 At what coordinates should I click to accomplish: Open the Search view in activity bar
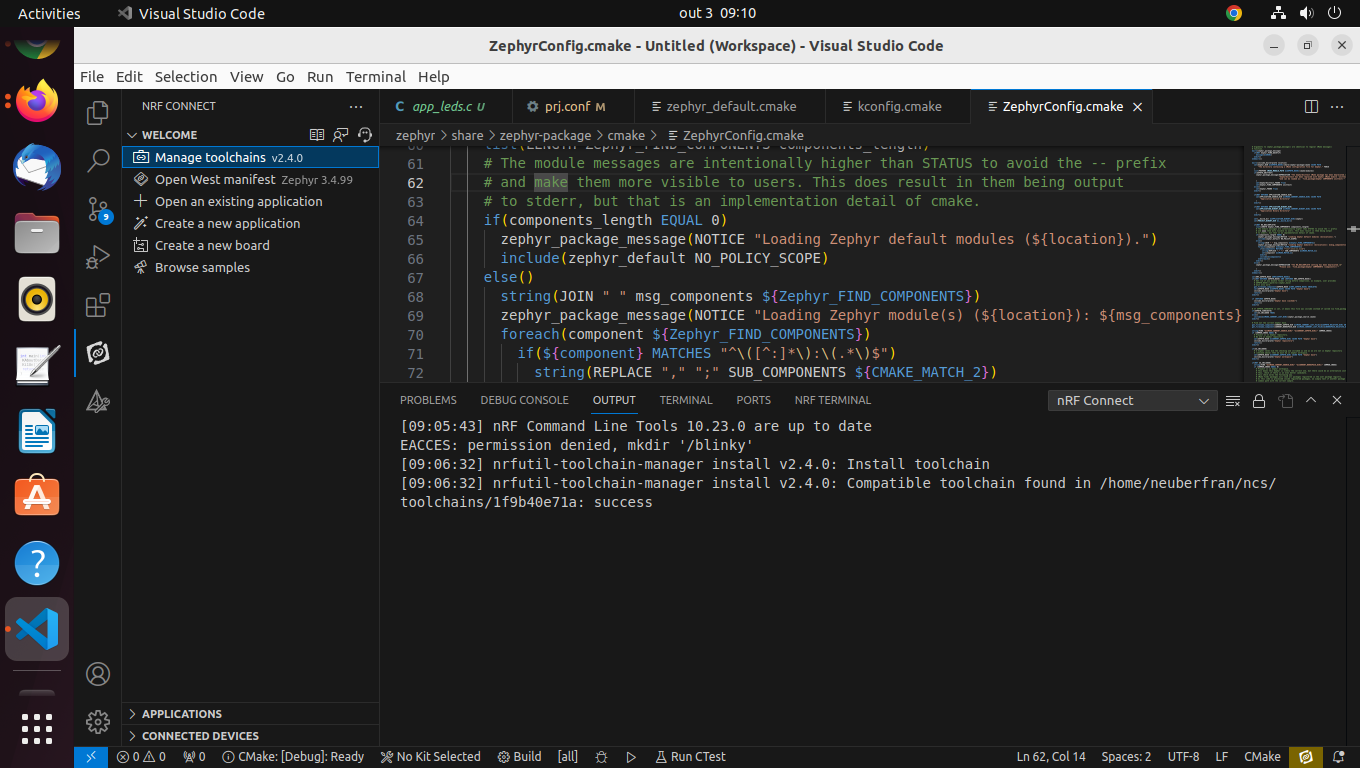pos(98,160)
